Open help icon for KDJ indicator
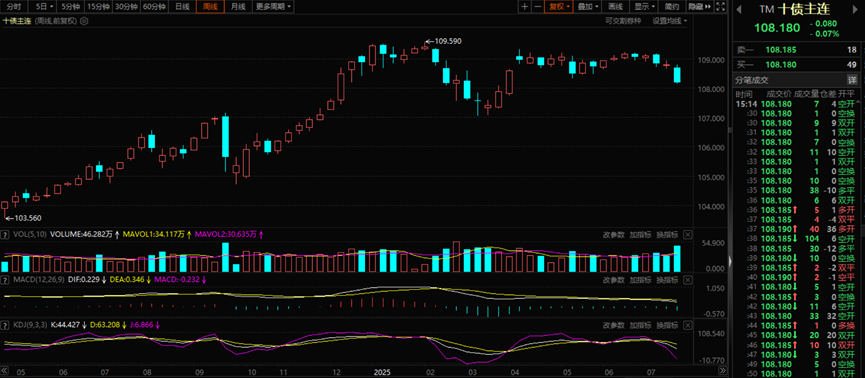865x378 pixels. pyautogui.click(x=6, y=325)
